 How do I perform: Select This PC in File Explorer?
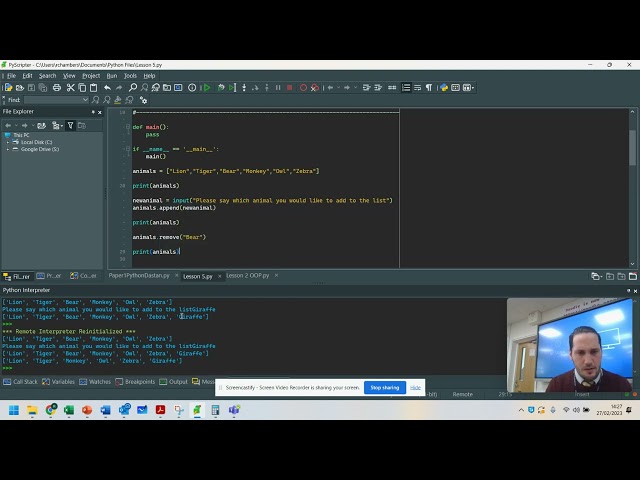point(21,135)
